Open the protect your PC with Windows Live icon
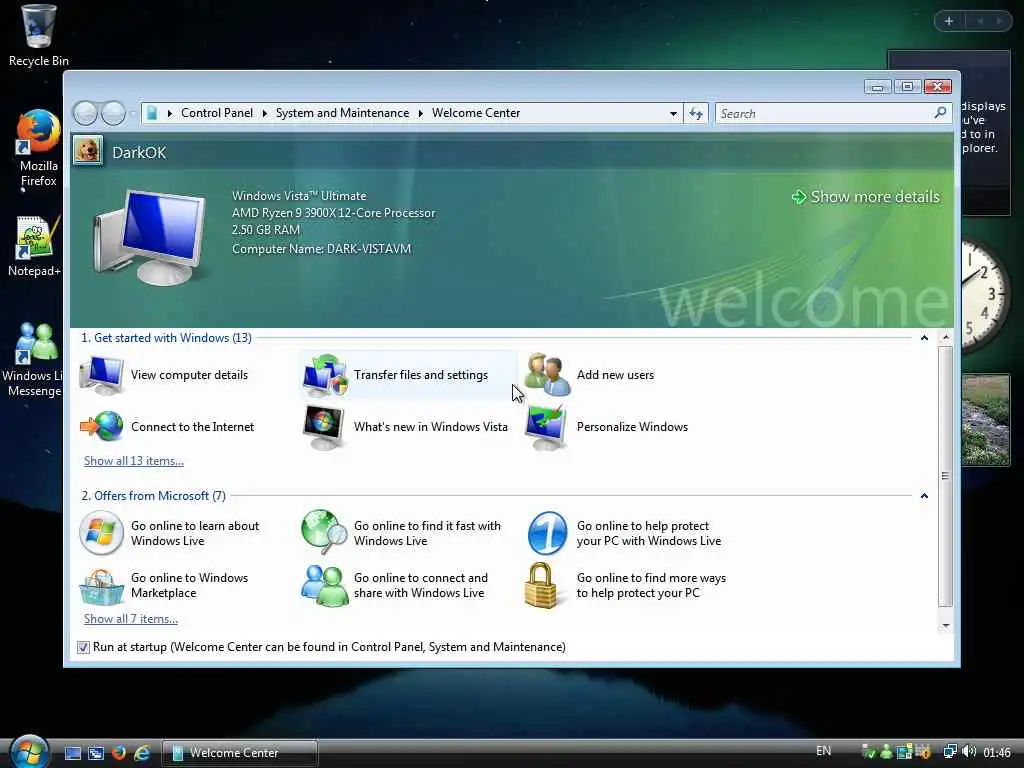This screenshot has height=768, width=1024. 547,533
